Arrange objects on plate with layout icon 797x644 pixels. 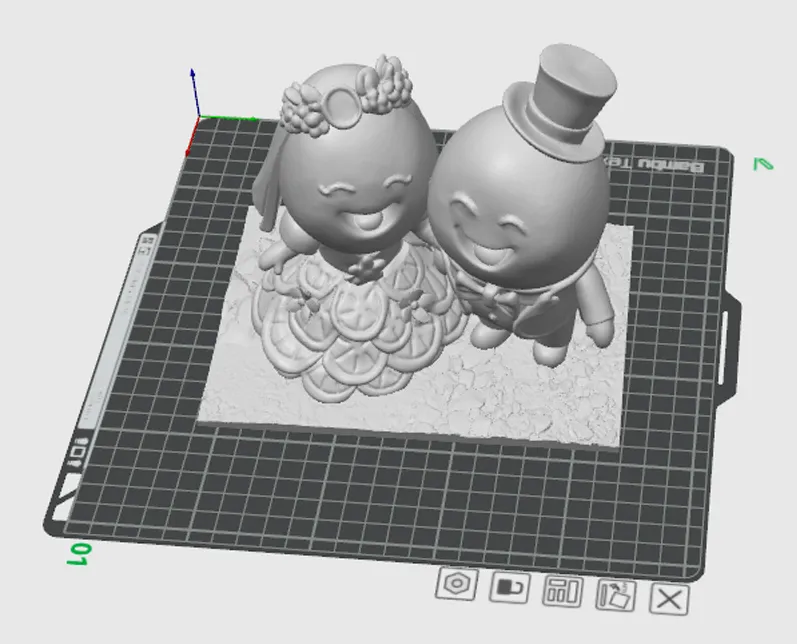[563, 591]
